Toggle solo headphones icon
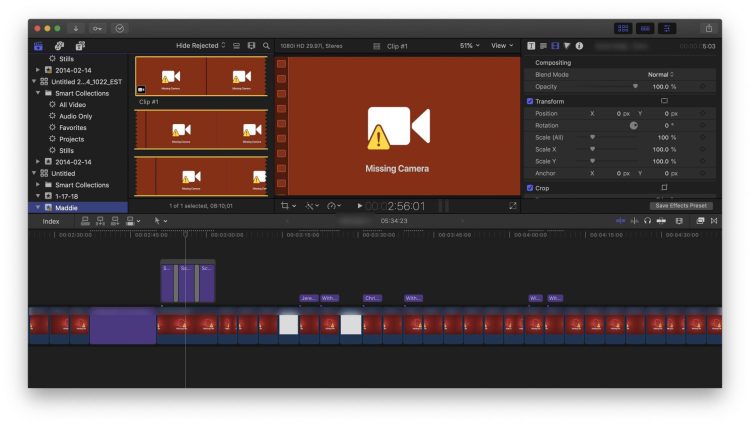Screen dimensions: 750x421 pos(647,221)
